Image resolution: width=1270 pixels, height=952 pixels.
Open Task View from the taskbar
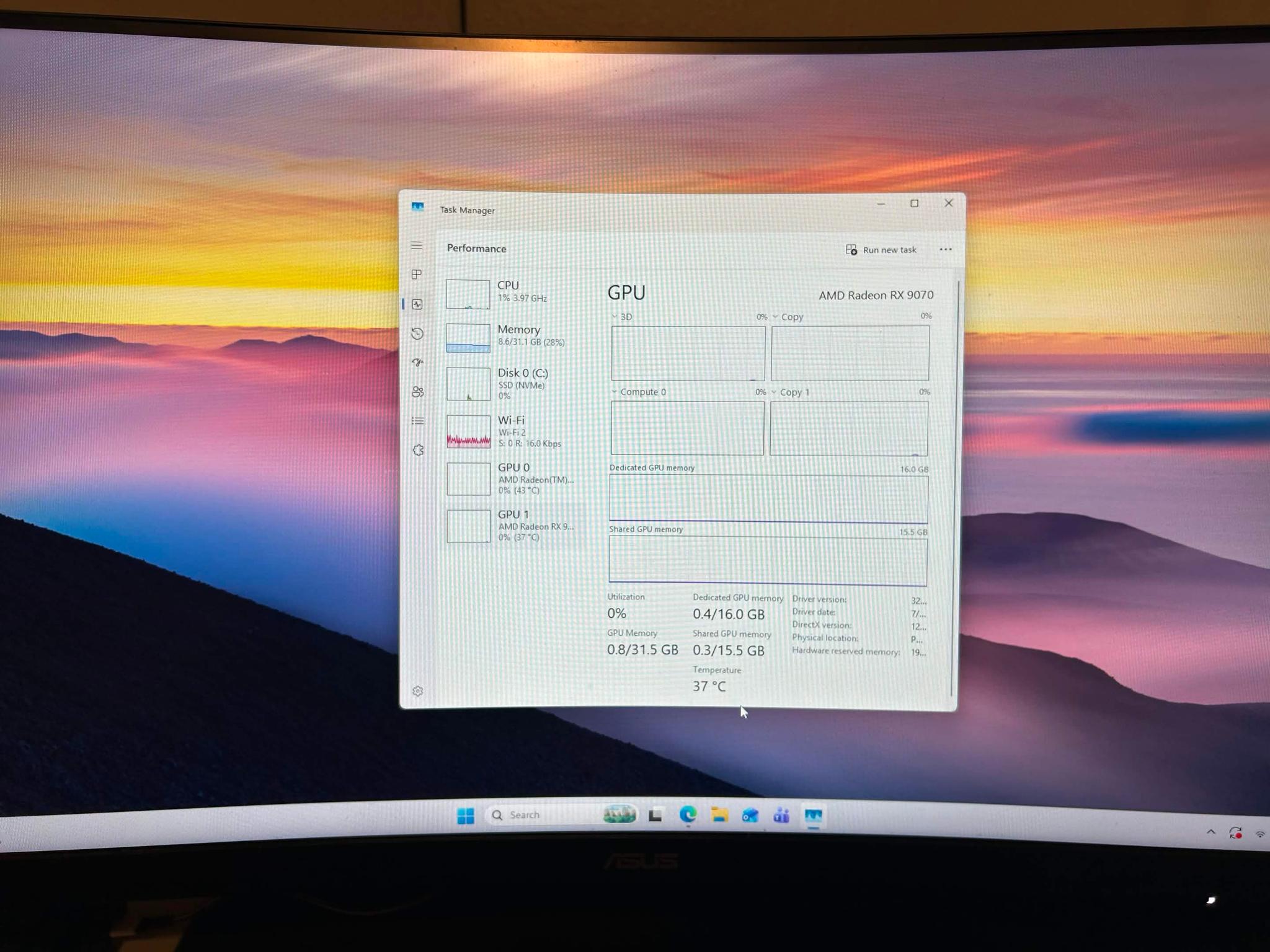point(655,815)
